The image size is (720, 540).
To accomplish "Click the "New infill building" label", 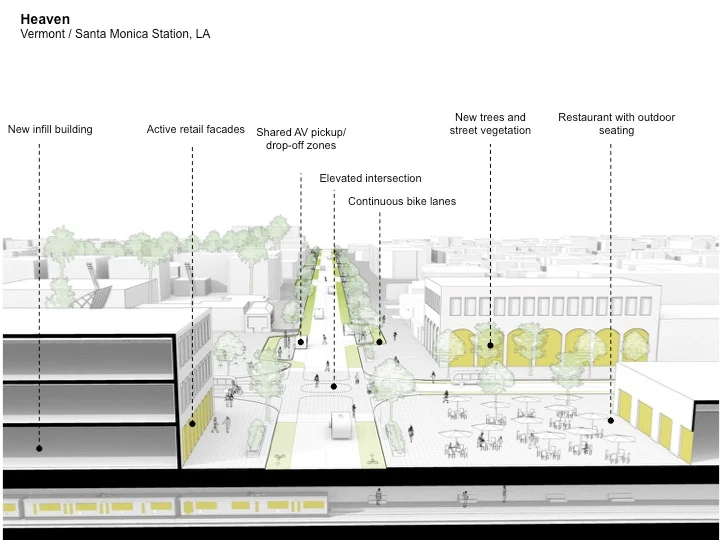I will click(50, 129).
